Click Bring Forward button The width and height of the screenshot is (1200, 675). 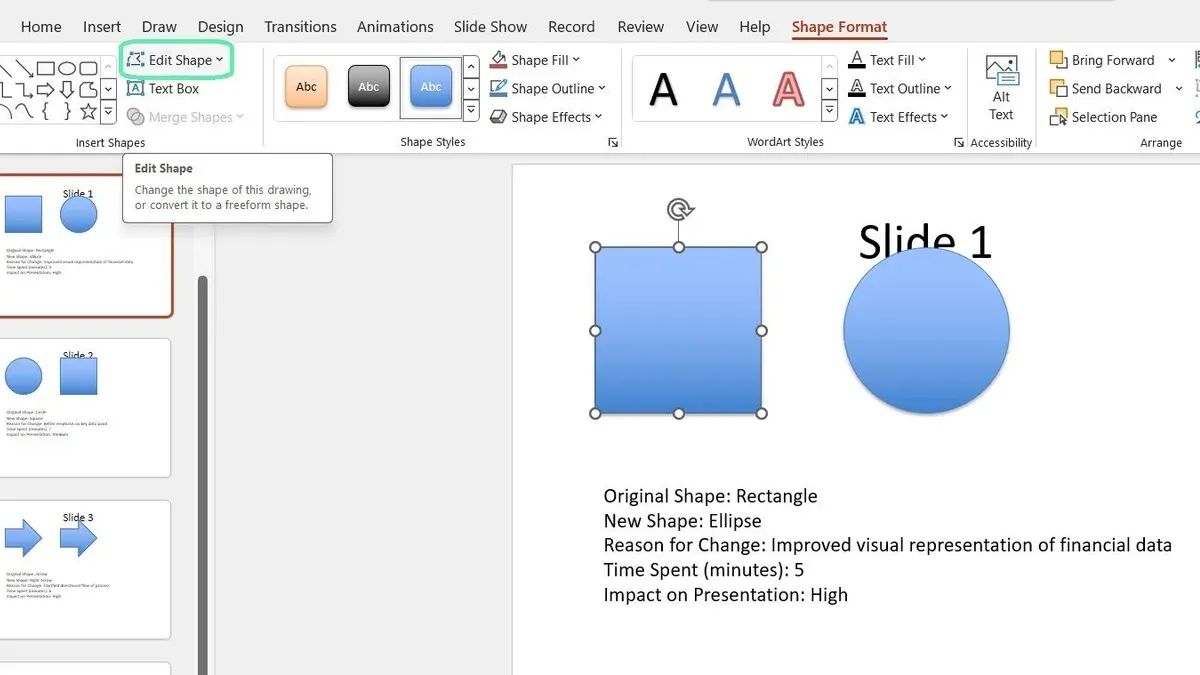click(1102, 60)
